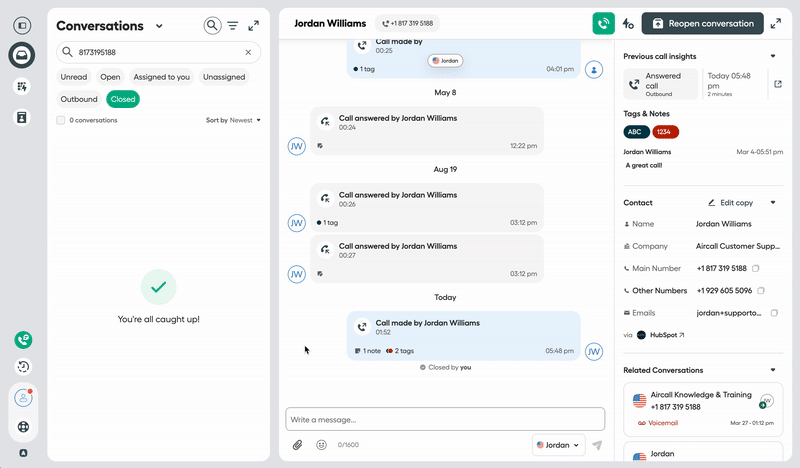The image size is (800, 468).
Task: Check the select all conversations checkbox
Action: click(x=62, y=120)
